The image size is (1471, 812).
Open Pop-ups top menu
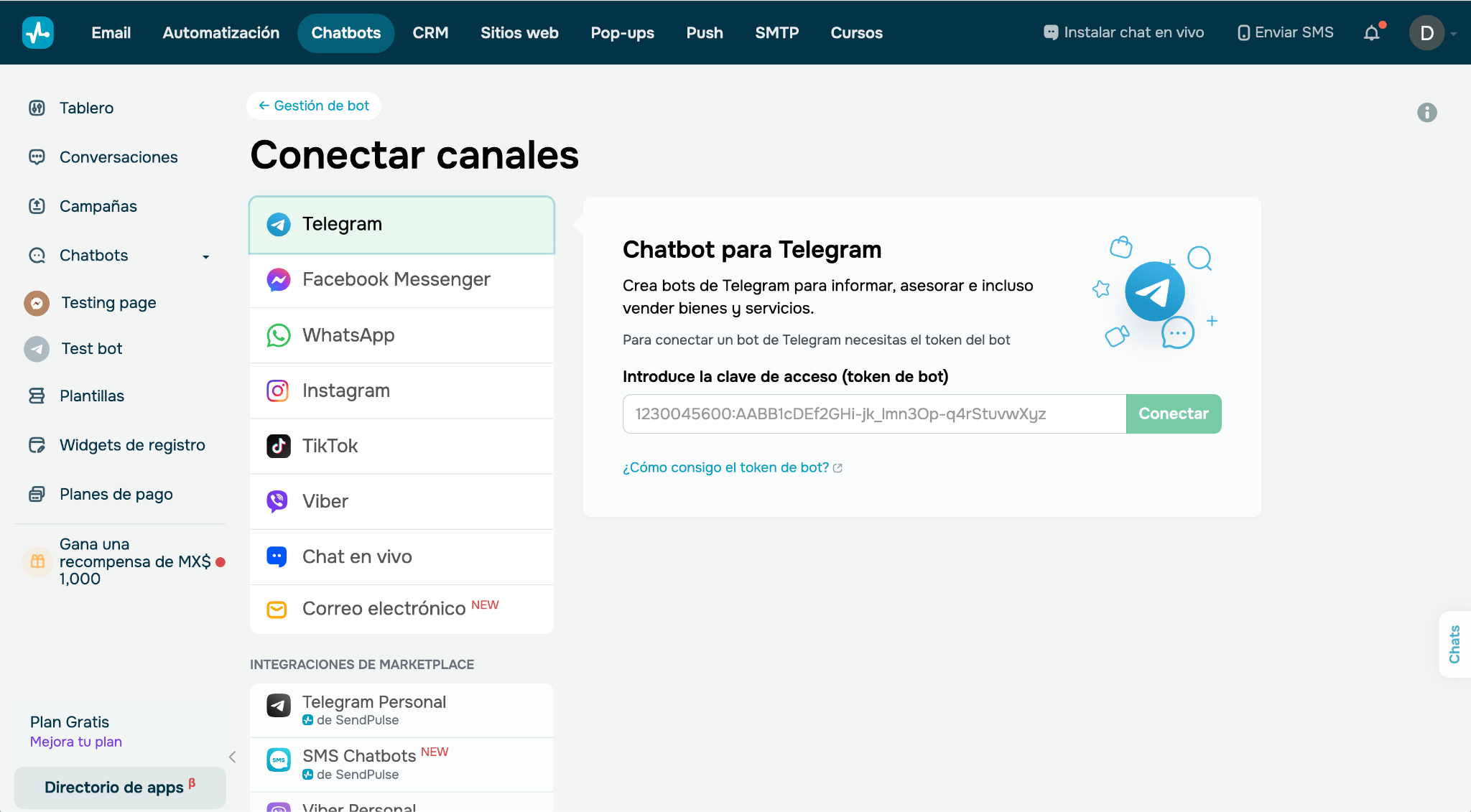pyautogui.click(x=622, y=33)
